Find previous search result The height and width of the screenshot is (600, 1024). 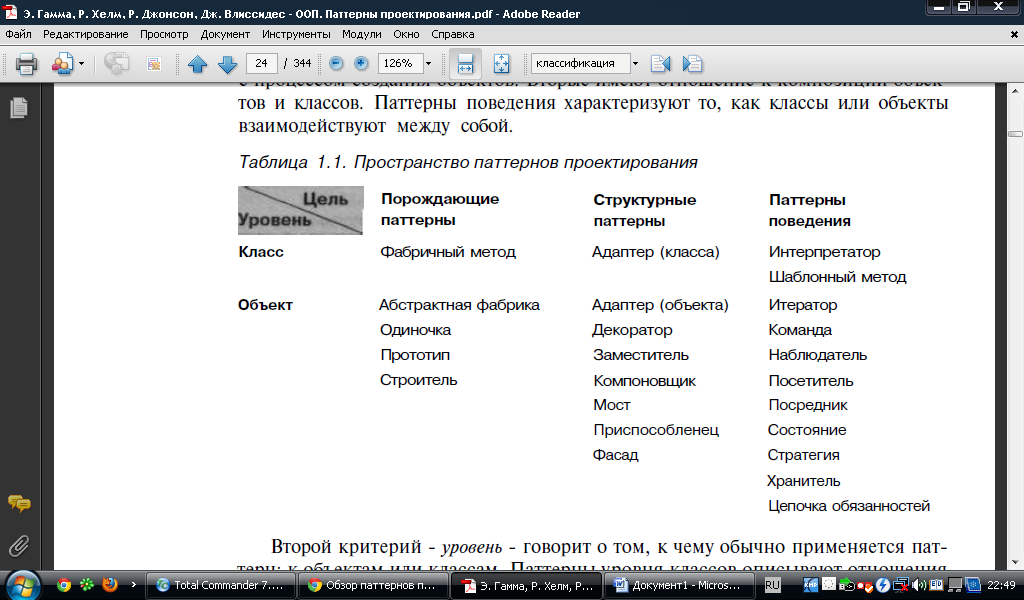pyautogui.click(x=661, y=63)
